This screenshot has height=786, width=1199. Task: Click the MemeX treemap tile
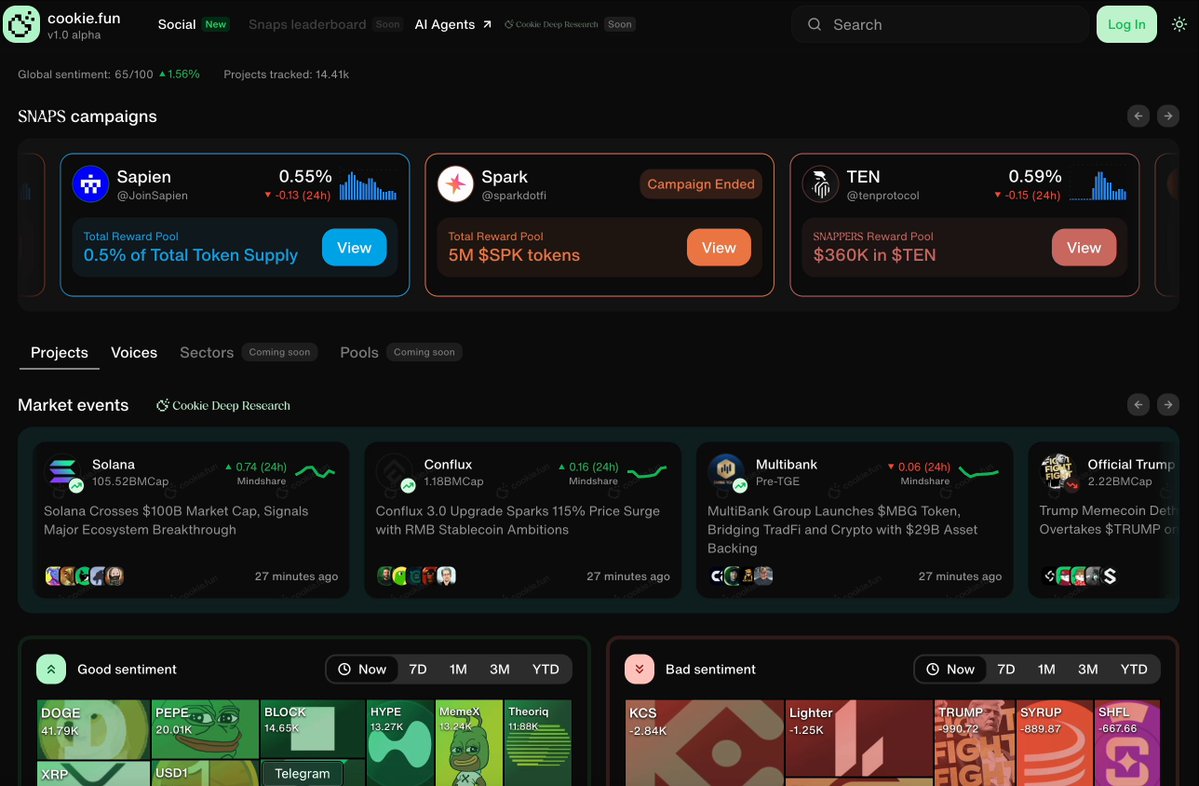click(x=469, y=743)
